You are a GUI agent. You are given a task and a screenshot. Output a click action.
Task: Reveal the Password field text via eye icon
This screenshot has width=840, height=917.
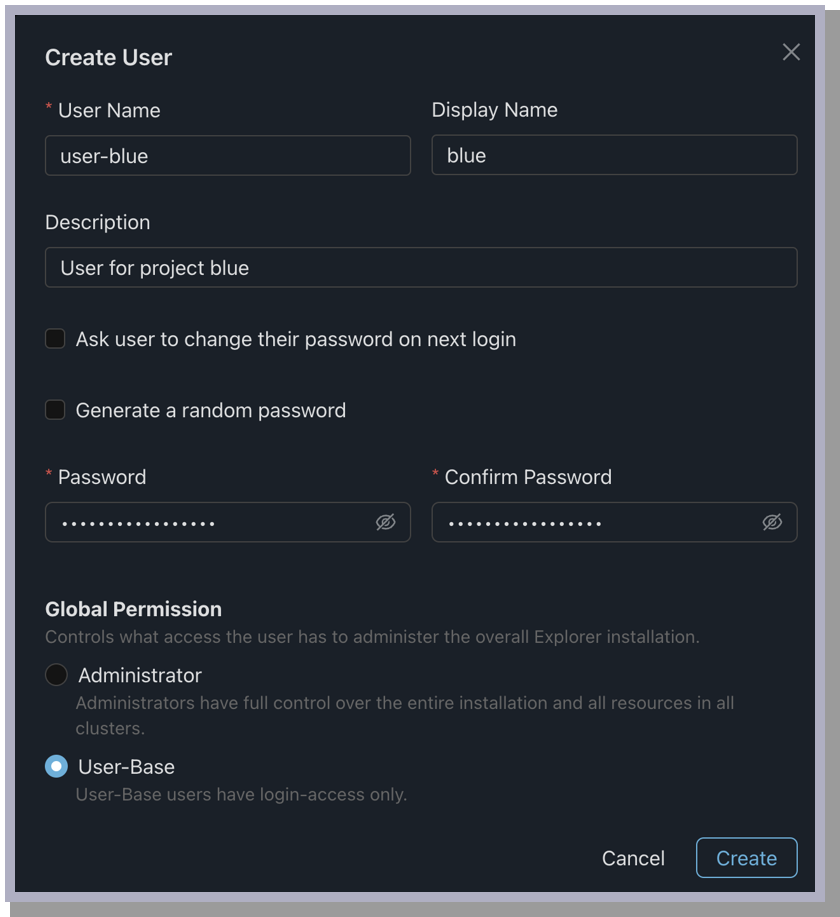(385, 522)
